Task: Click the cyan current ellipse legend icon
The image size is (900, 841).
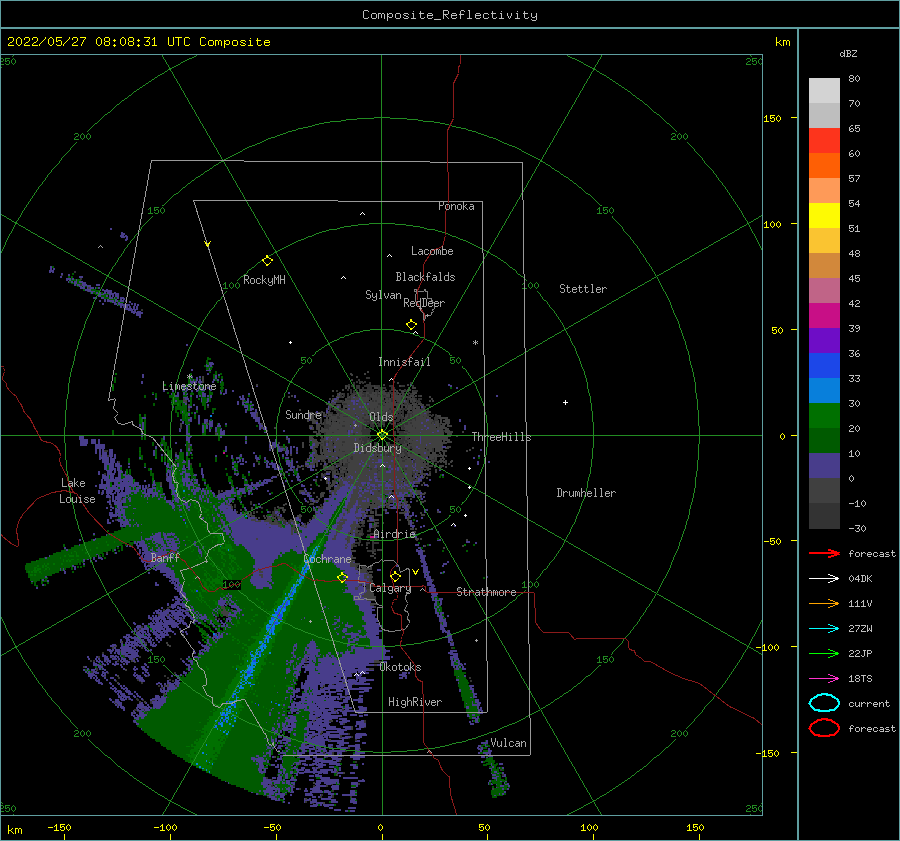Action: 824,703
